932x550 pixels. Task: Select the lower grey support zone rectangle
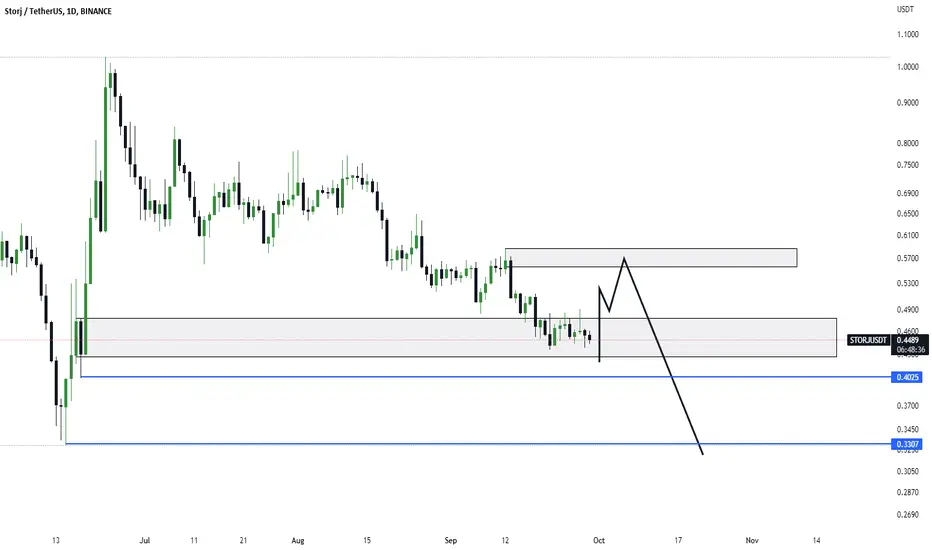click(x=456, y=338)
